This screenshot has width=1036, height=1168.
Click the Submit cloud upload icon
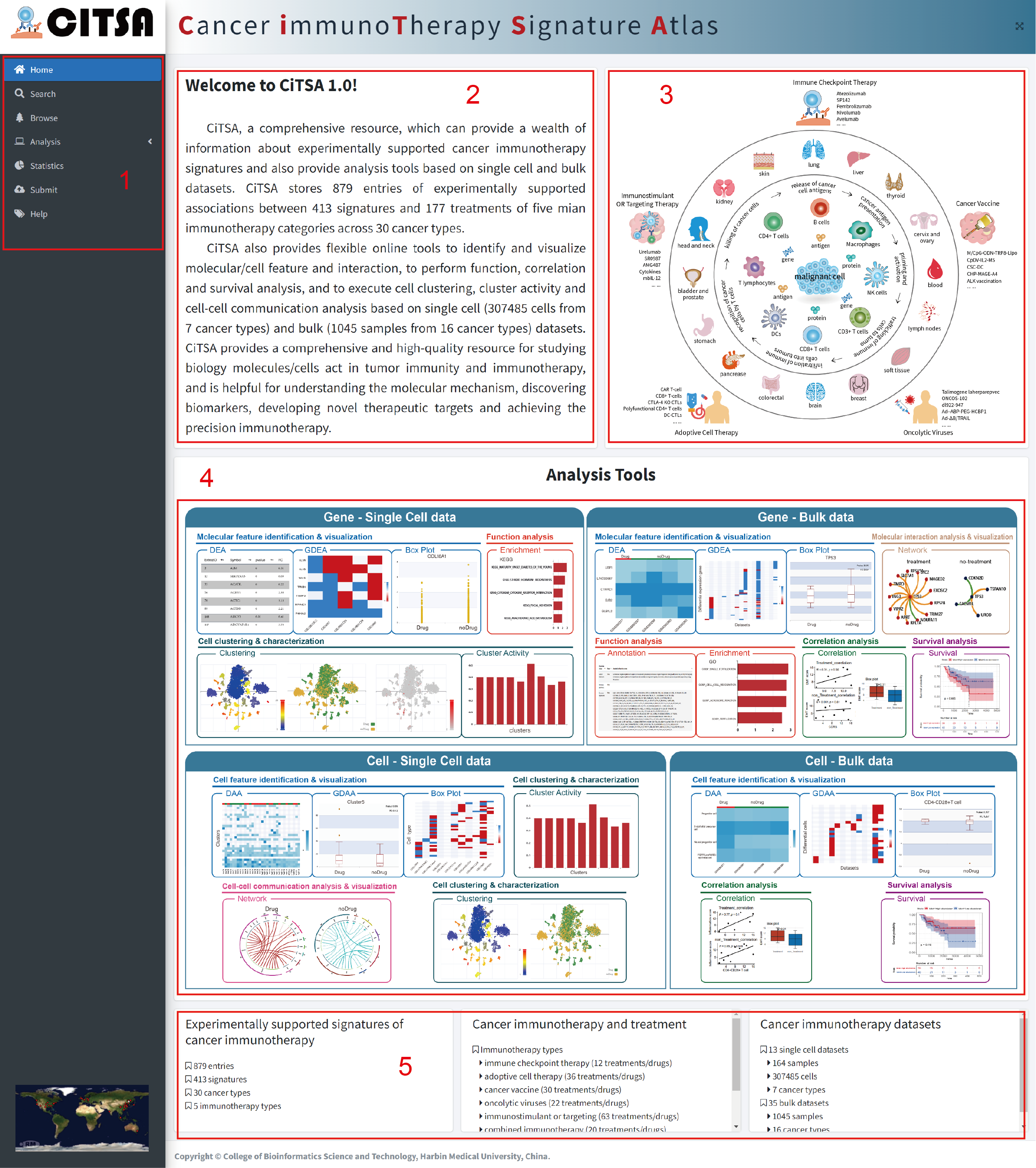coord(19,189)
